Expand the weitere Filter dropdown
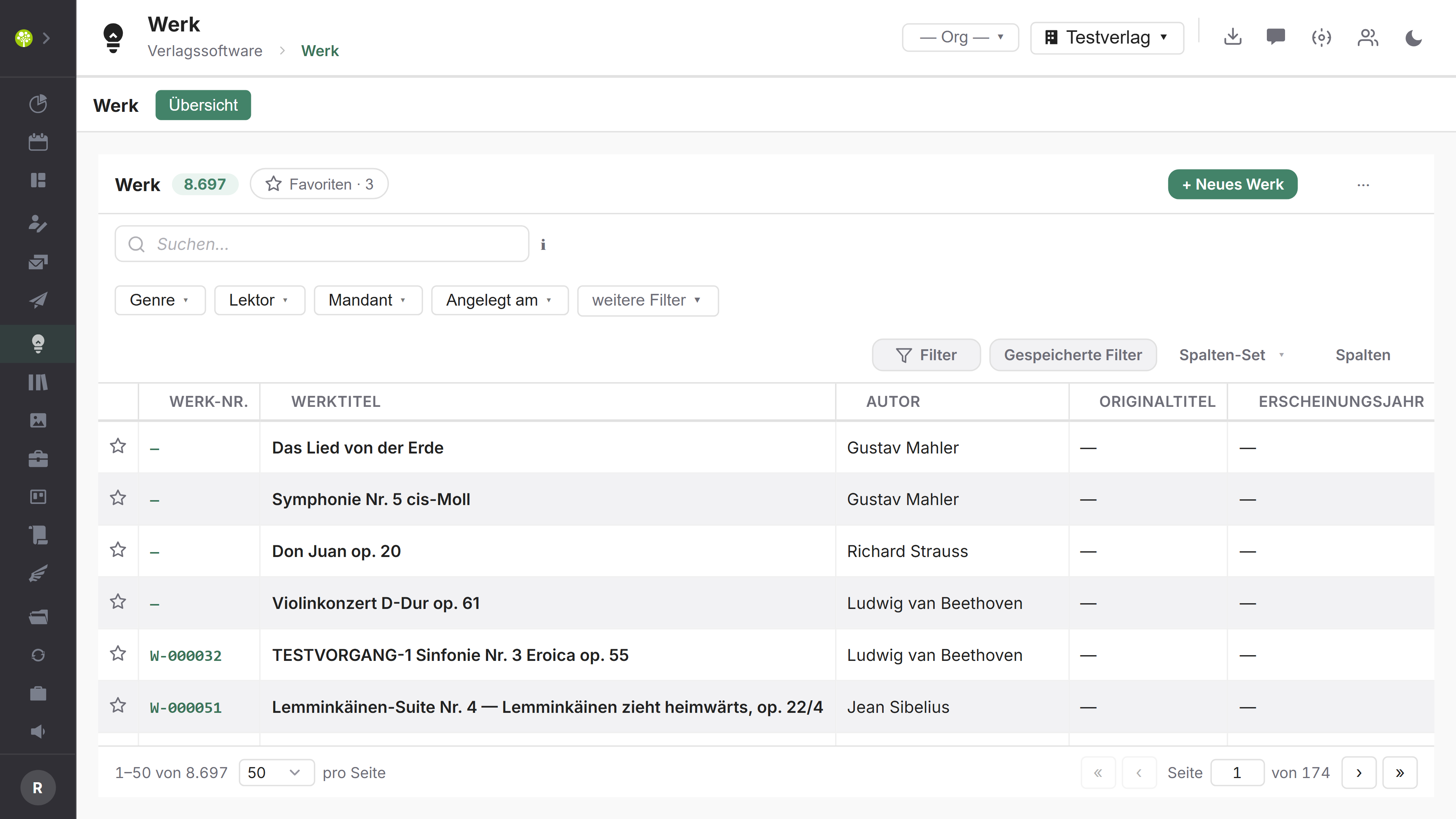Image resolution: width=1456 pixels, height=819 pixels. (648, 300)
